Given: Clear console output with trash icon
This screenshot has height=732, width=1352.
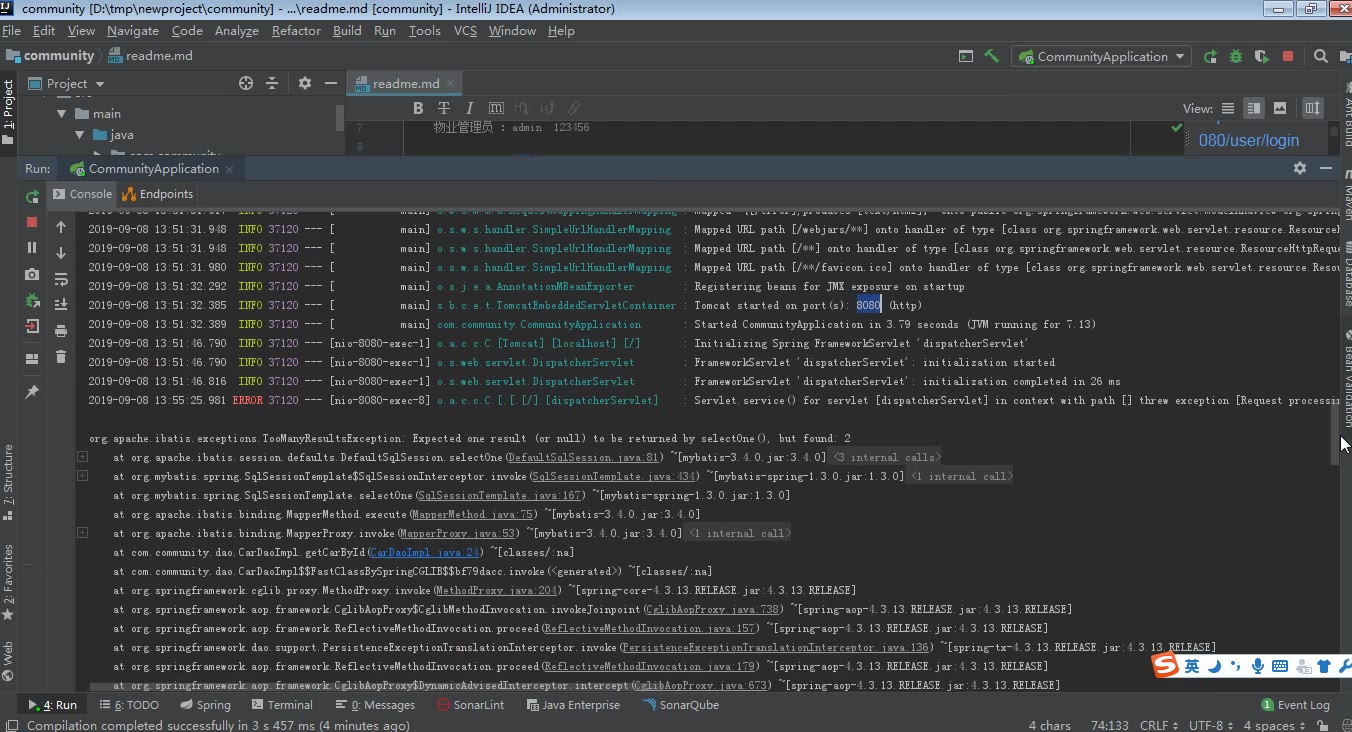Looking at the screenshot, I should pyautogui.click(x=61, y=357).
